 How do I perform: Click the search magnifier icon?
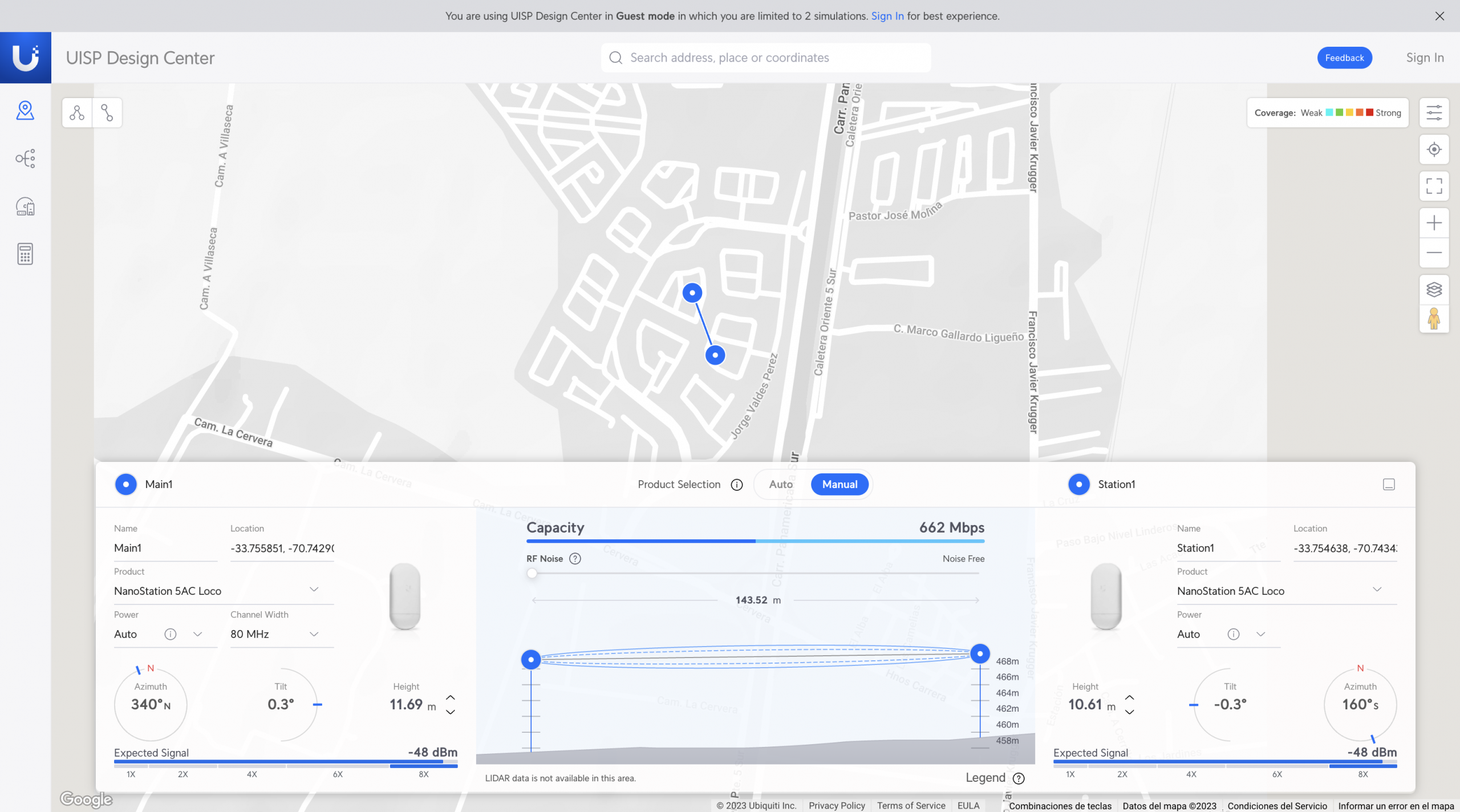pyautogui.click(x=615, y=58)
